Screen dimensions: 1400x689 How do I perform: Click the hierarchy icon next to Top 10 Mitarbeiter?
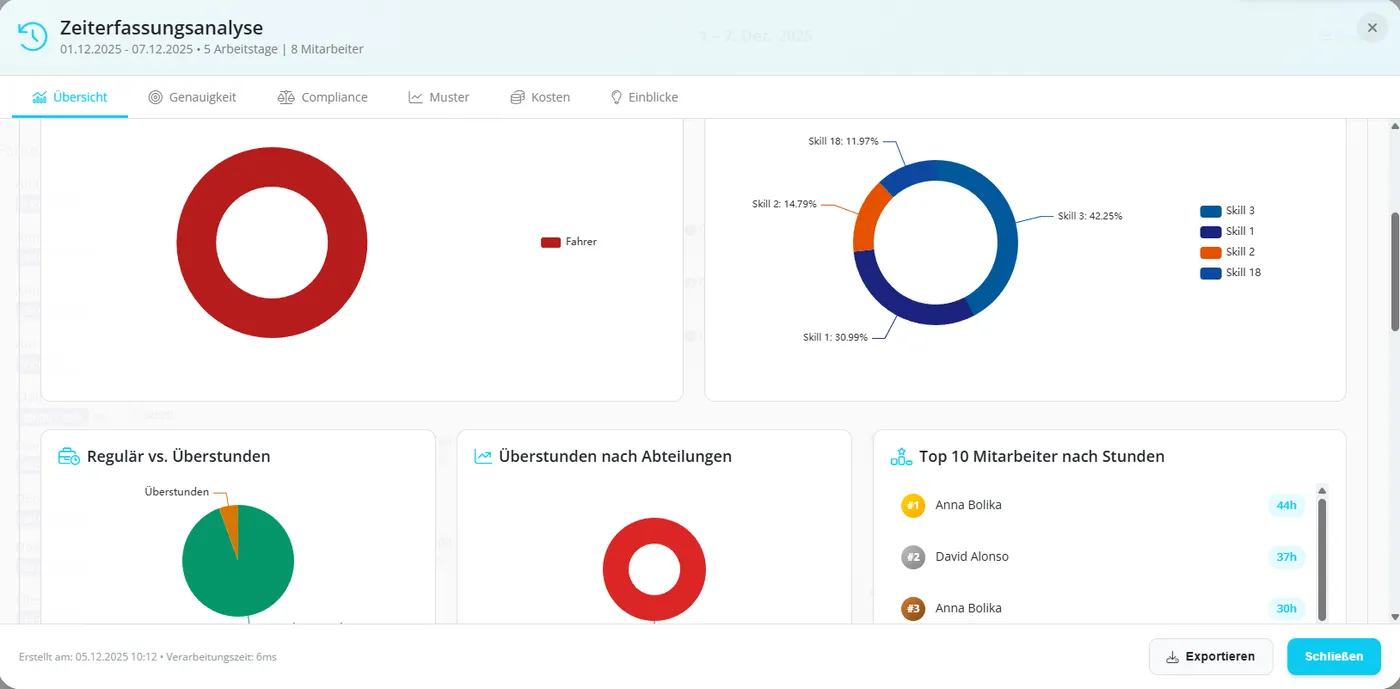click(x=899, y=456)
